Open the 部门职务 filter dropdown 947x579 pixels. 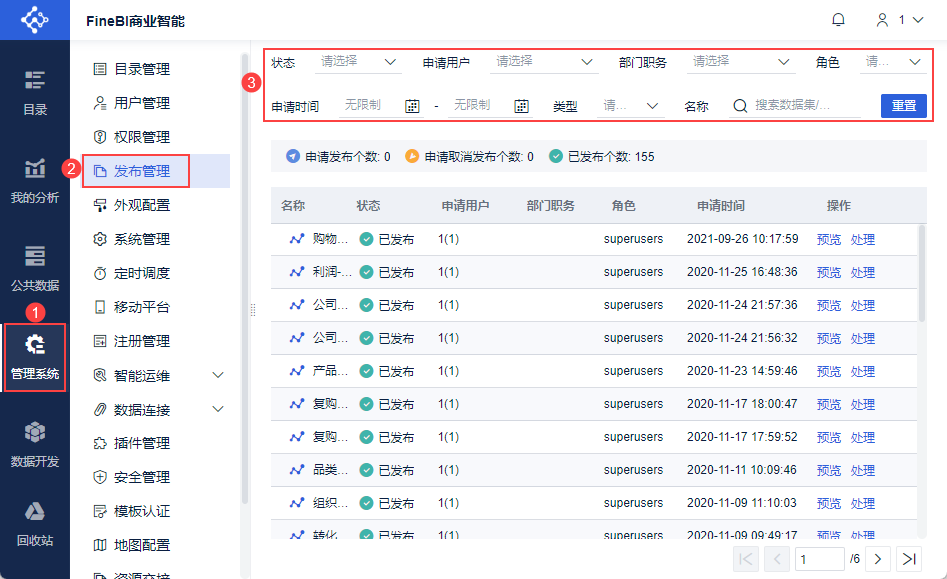(740, 62)
